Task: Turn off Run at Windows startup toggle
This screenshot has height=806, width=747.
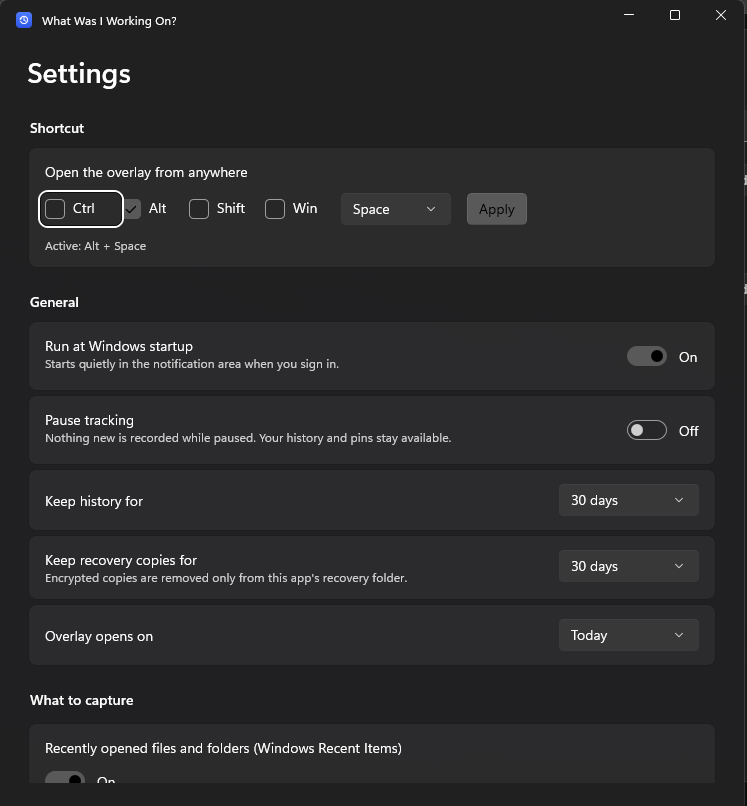Action: pyautogui.click(x=647, y=356)
